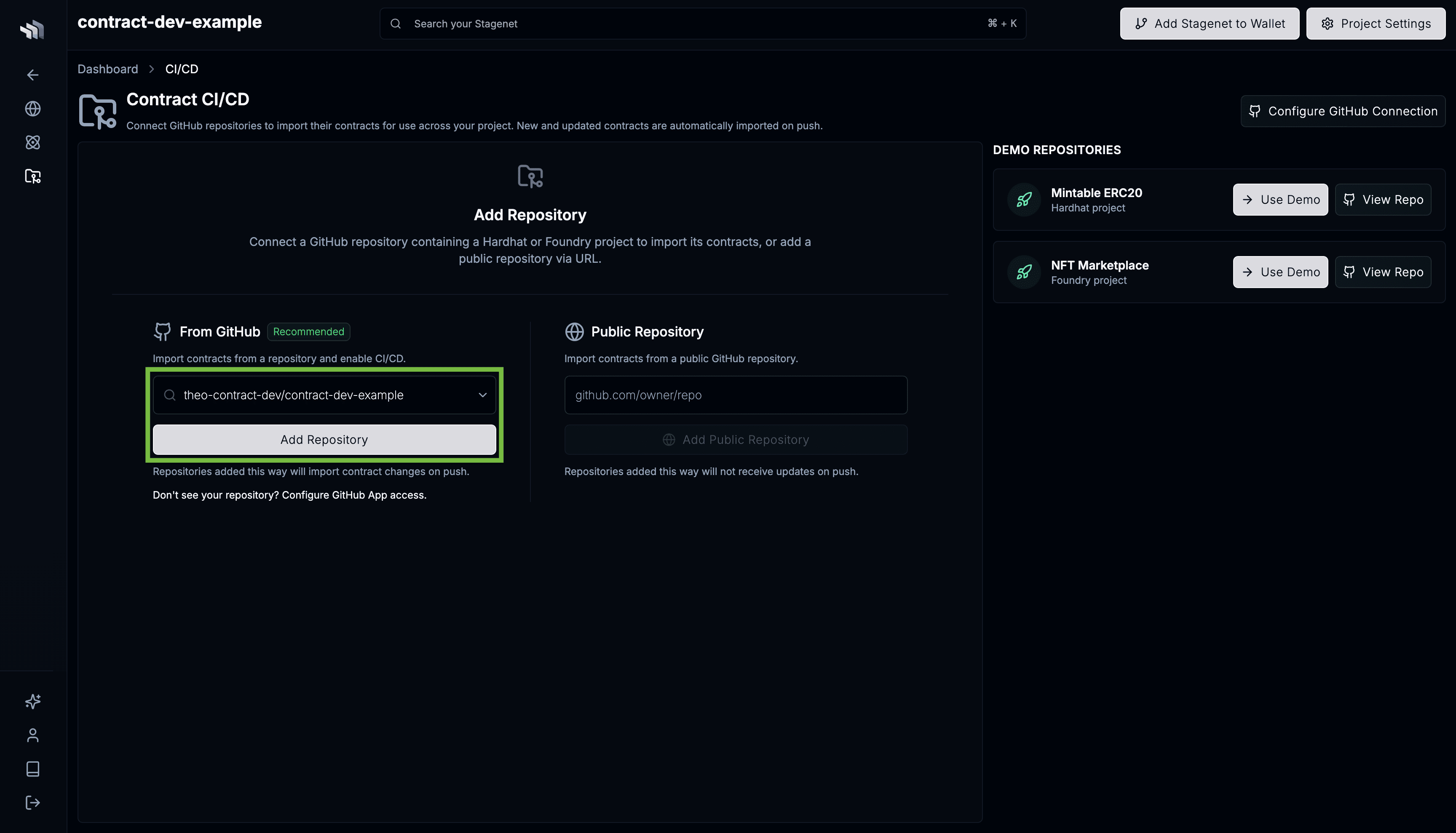The image size is (1456, 833).
Task: Click the back arrow icon in the sidebar
Action: point(32,75)
